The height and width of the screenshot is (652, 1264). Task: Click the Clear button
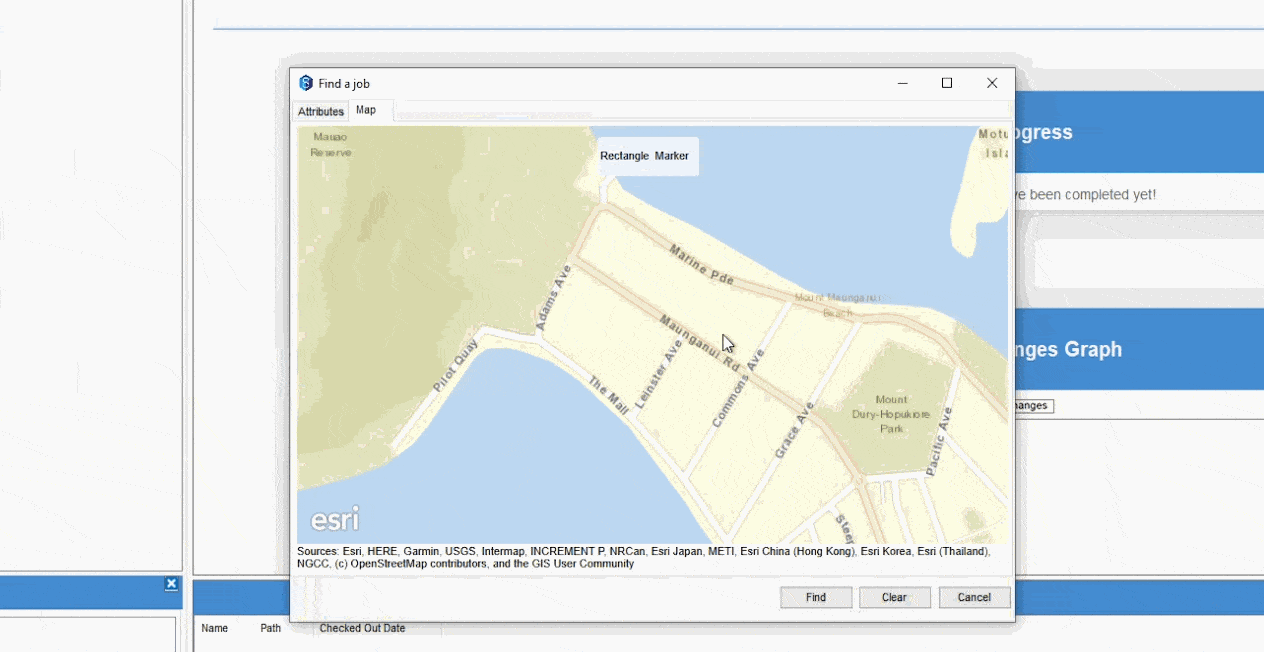point(894,597)
